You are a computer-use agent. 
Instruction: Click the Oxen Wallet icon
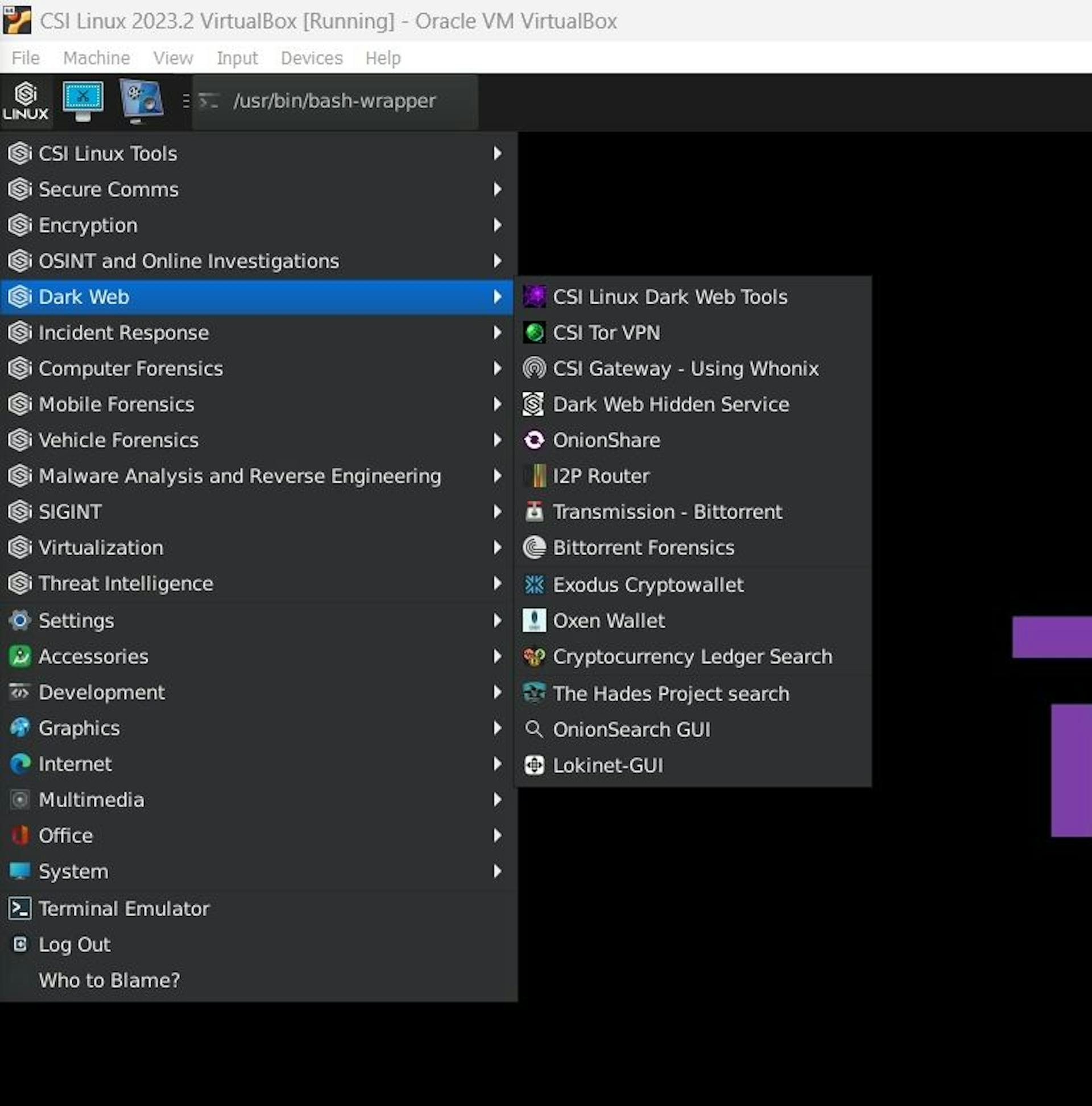533,620
